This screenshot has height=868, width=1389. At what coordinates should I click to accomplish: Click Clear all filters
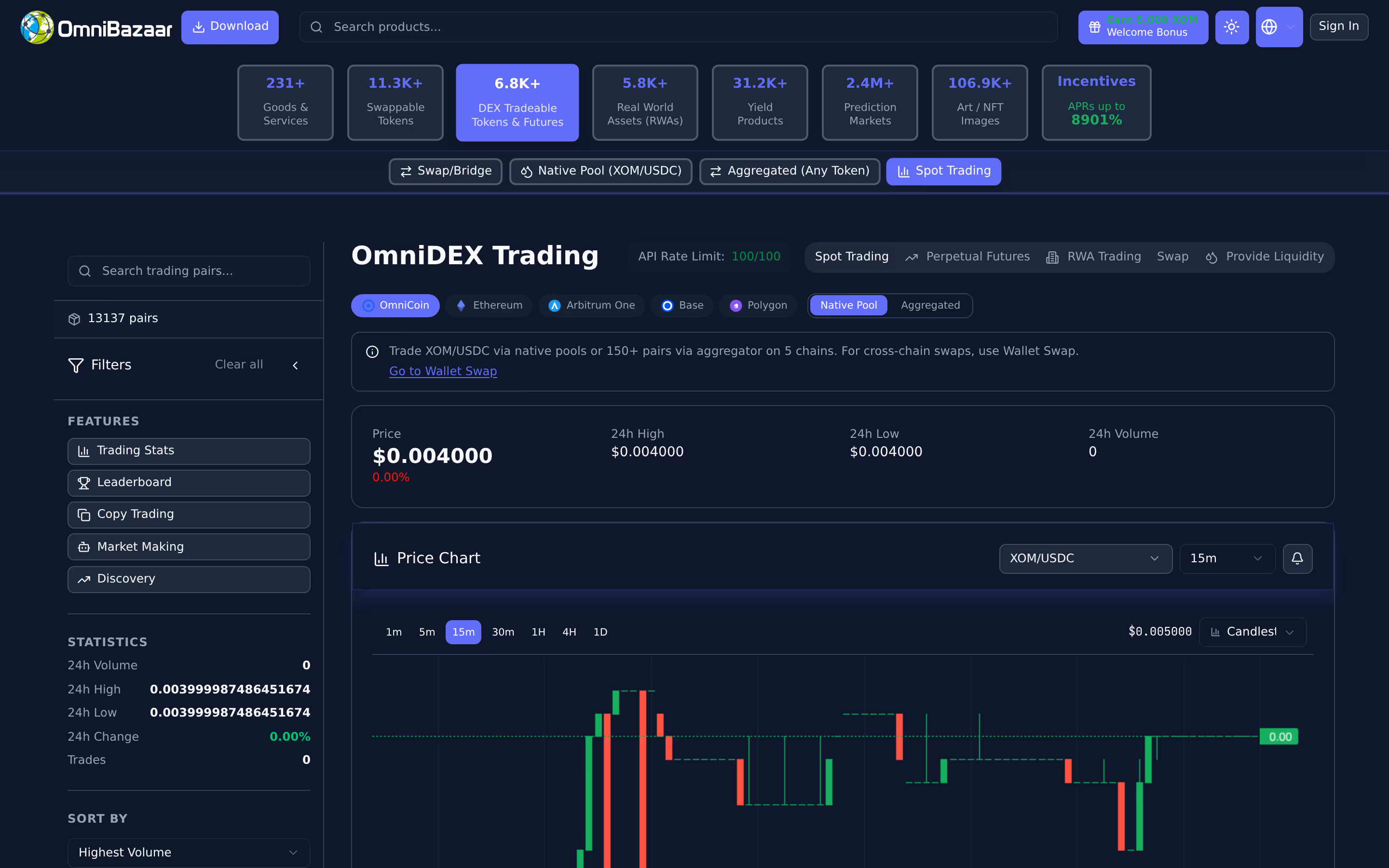coord(239,365)
